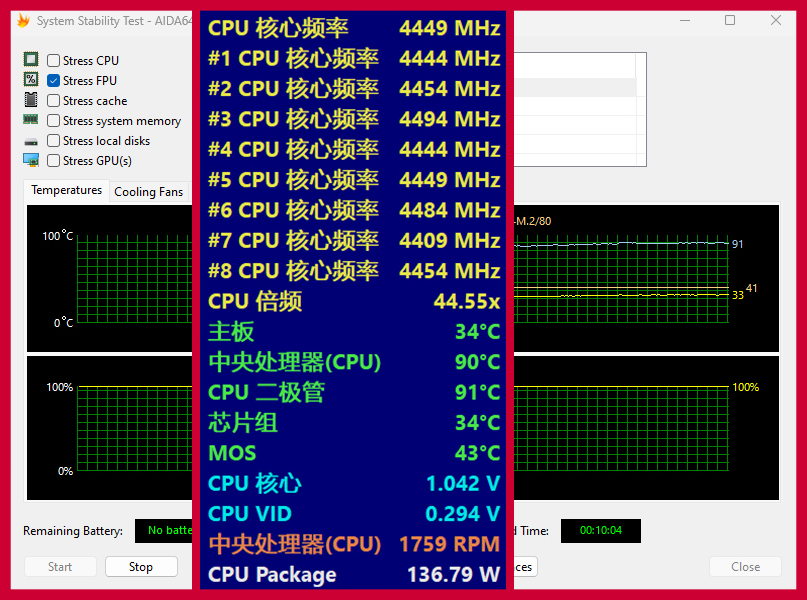
Task: Click the AIDA64 flame icon in title bar
Action: pos(23,21)
